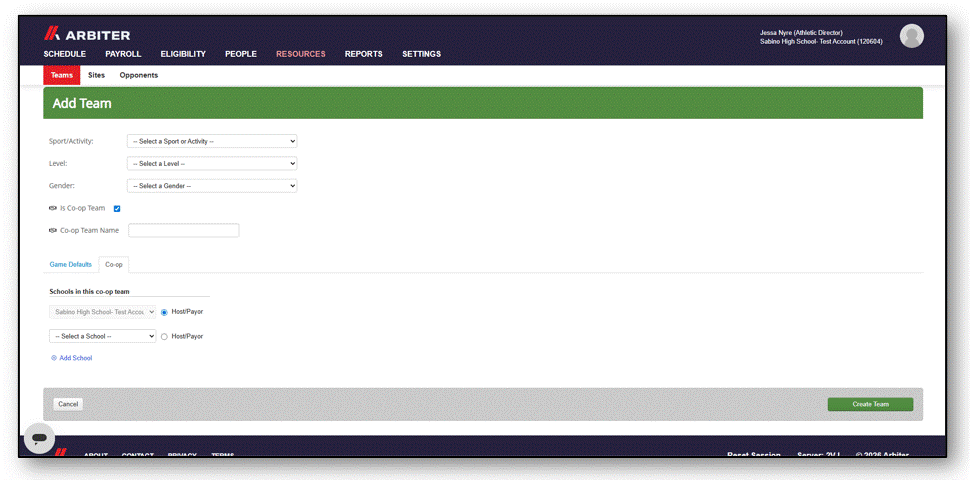Open the PAYROLL menu
Screen dimensions: 970x480
[x=123, y=54]
